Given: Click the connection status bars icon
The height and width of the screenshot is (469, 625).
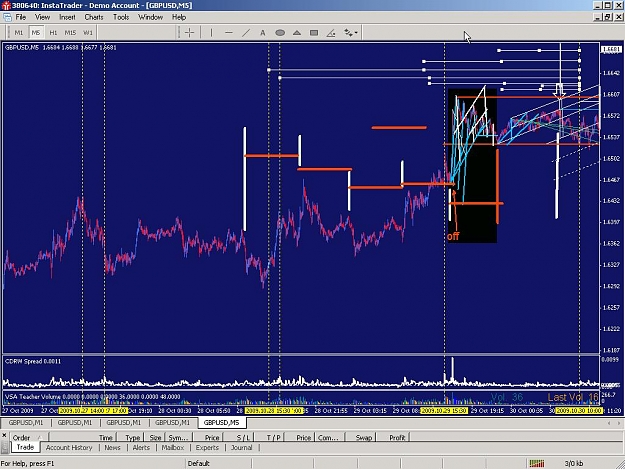Looking at the screenshot, I should (x=537, y=463).
